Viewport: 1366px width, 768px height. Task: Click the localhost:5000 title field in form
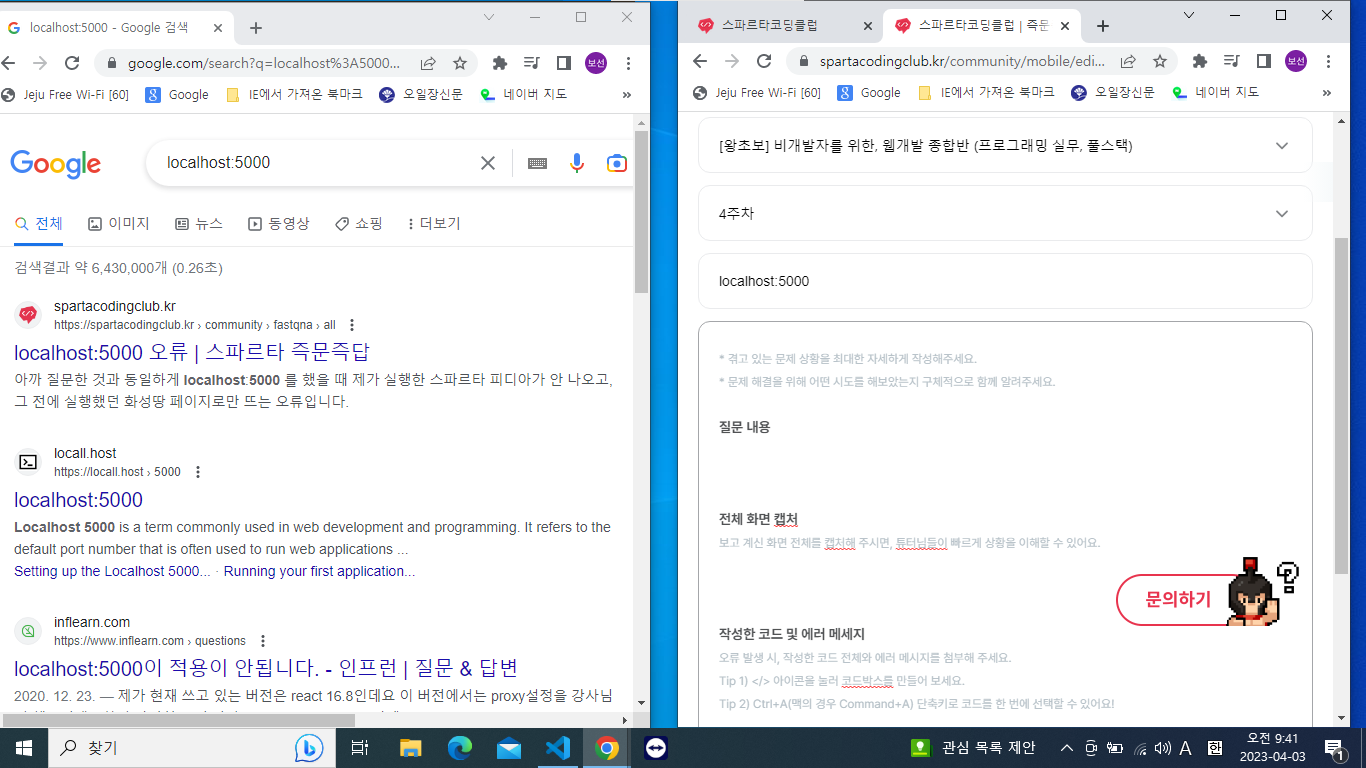[1005, 281]
